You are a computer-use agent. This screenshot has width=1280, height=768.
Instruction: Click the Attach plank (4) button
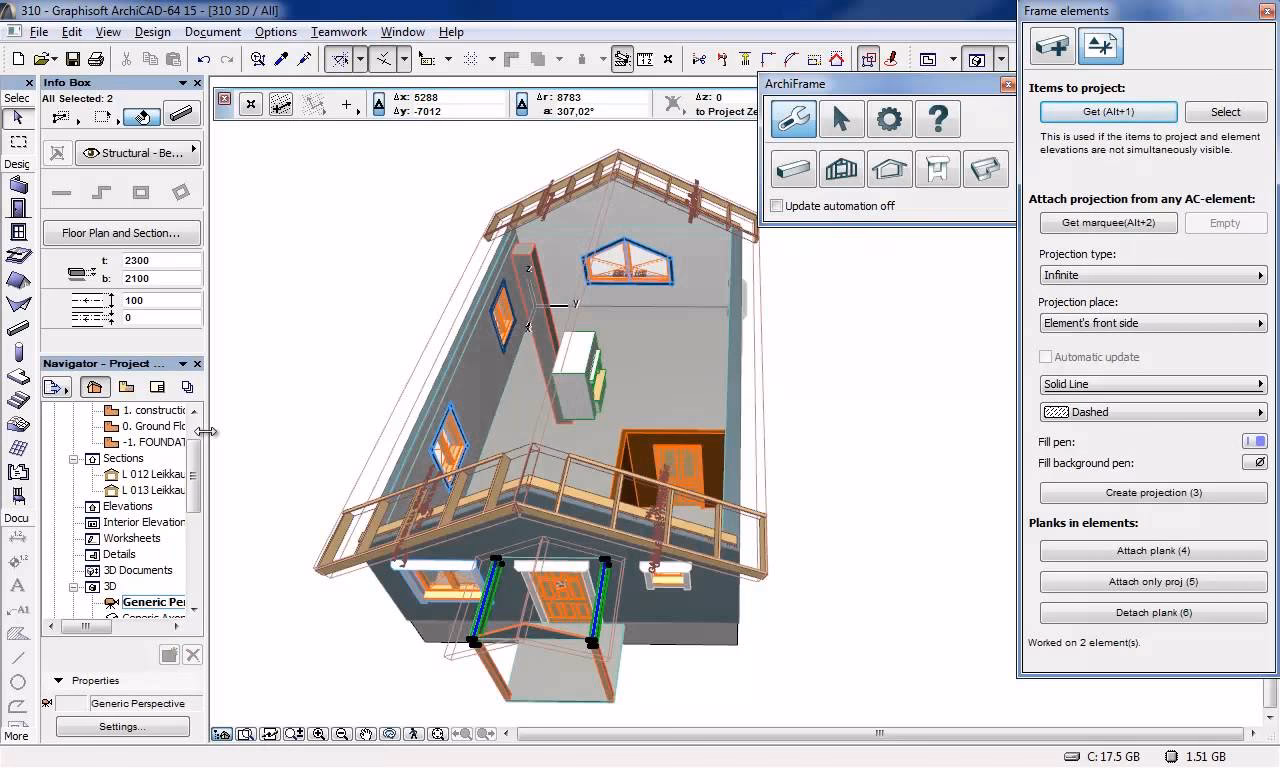pyautogui.click(x=1153, y=551)
